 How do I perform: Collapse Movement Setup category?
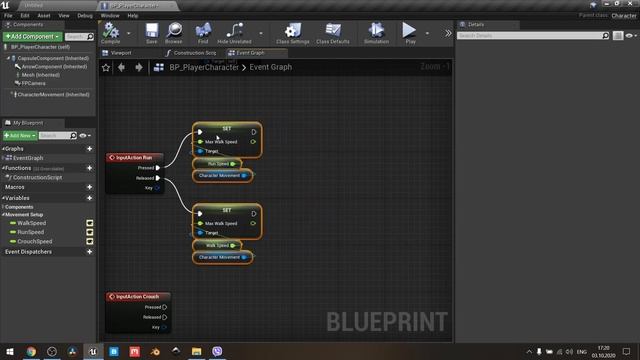point(3,215)
